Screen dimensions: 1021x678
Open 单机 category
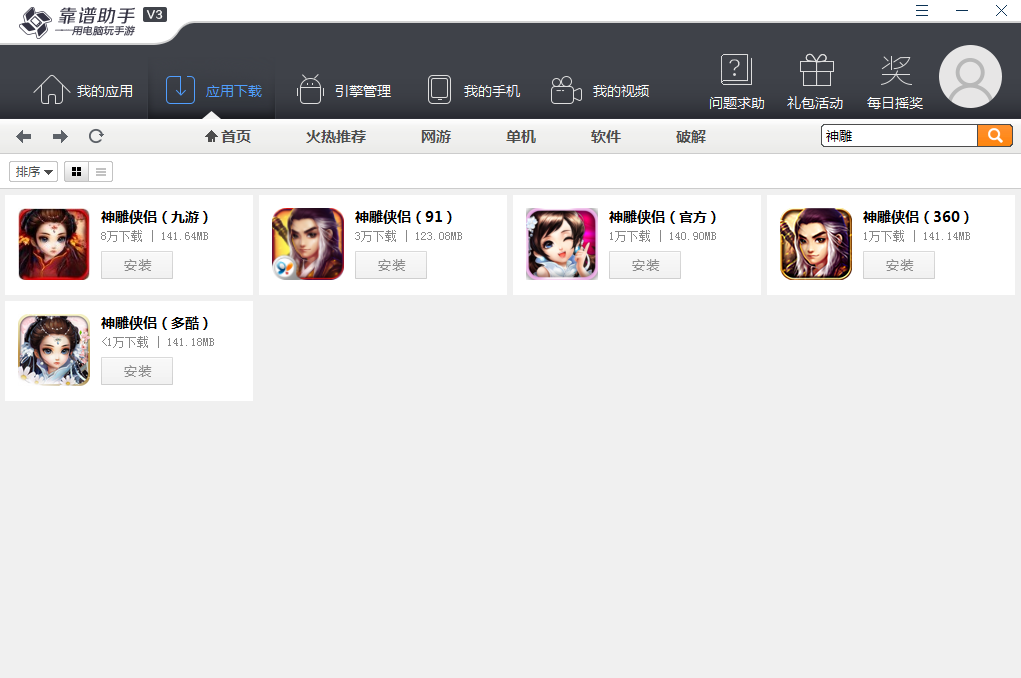click(521, 136)
